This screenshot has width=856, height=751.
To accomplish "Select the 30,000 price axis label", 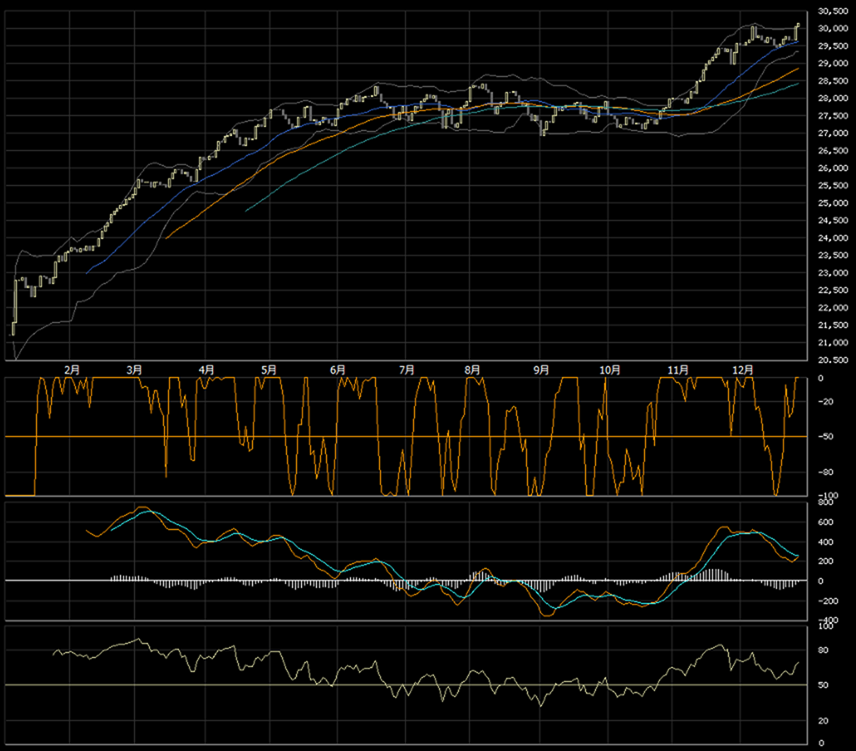I will click(833, 28).
